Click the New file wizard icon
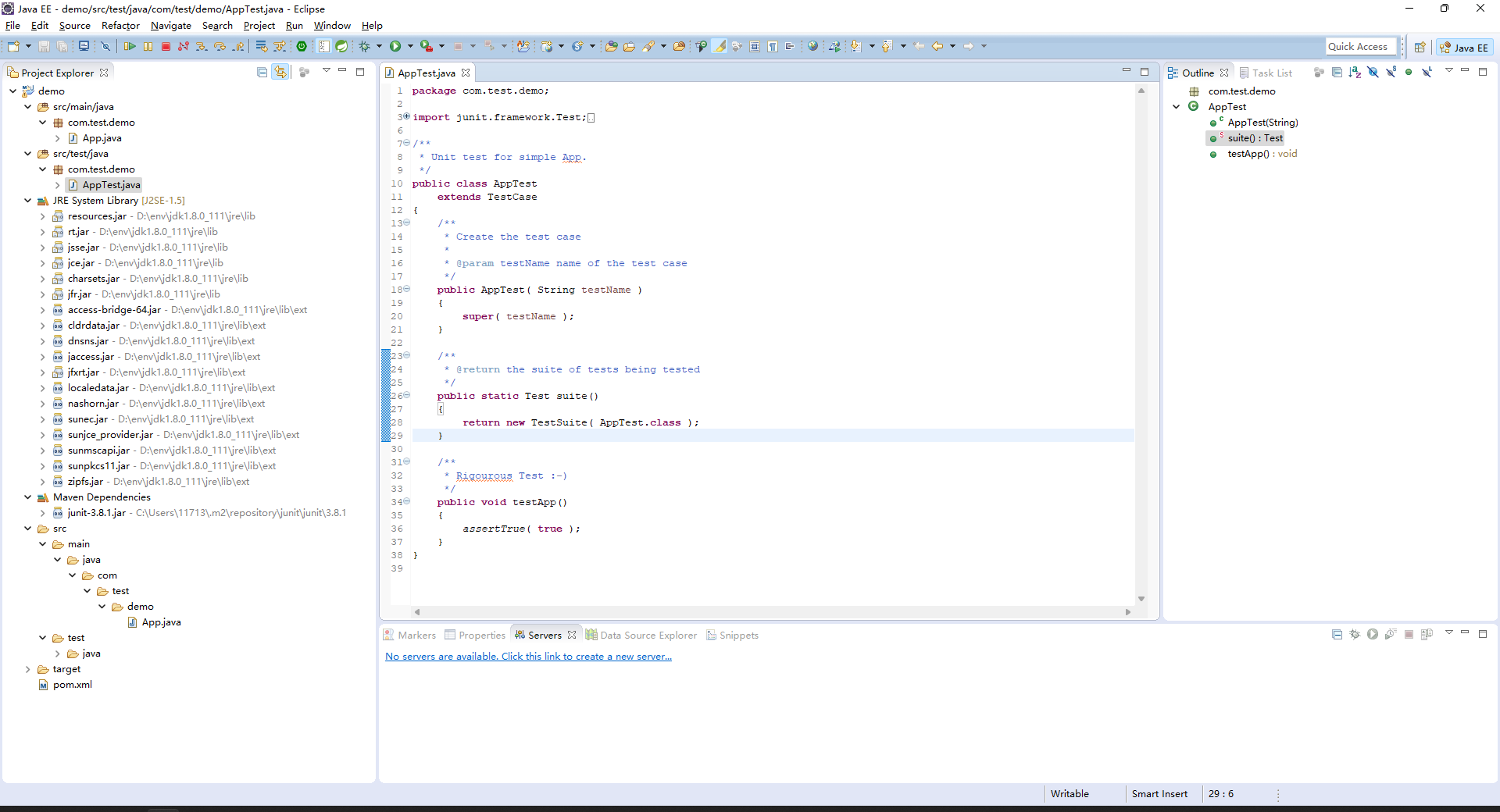The height and width of the screenshot is (812, 1500). (x=13, y=47)
